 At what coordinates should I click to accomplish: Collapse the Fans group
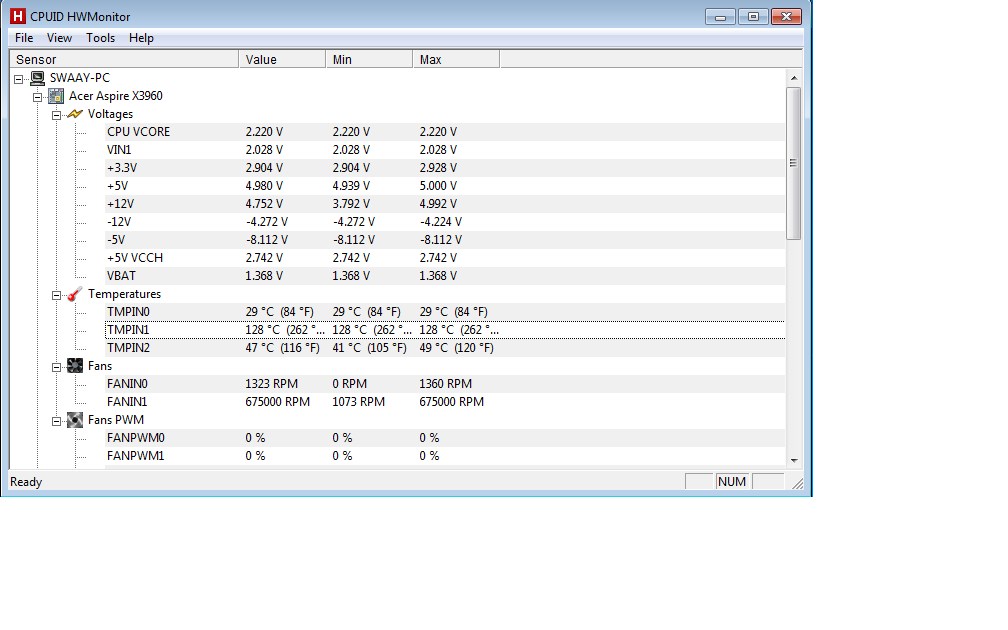pyautogui.click(x=57, y=367)
